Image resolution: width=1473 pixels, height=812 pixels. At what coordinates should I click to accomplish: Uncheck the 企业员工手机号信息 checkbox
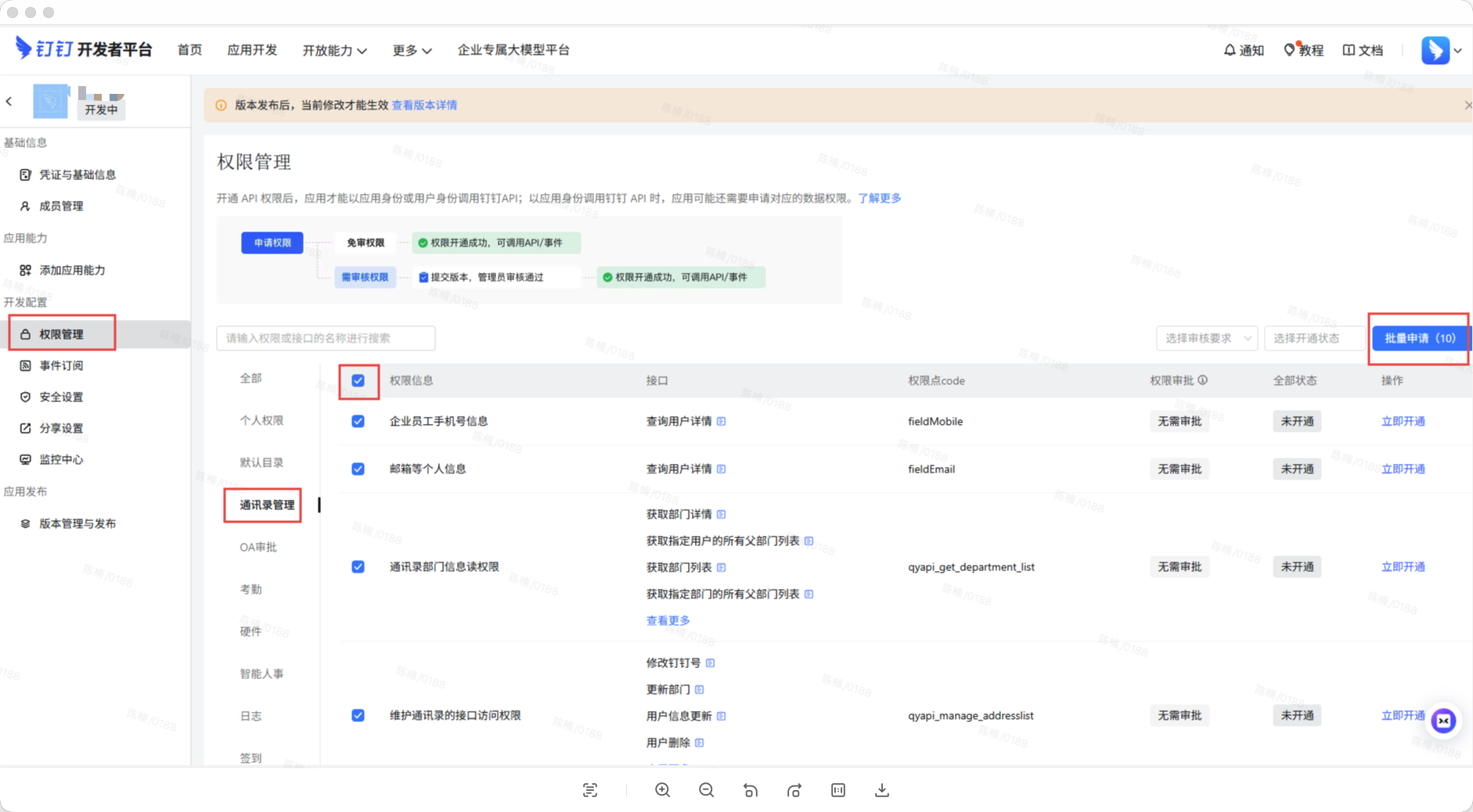[x=358, y=422]
